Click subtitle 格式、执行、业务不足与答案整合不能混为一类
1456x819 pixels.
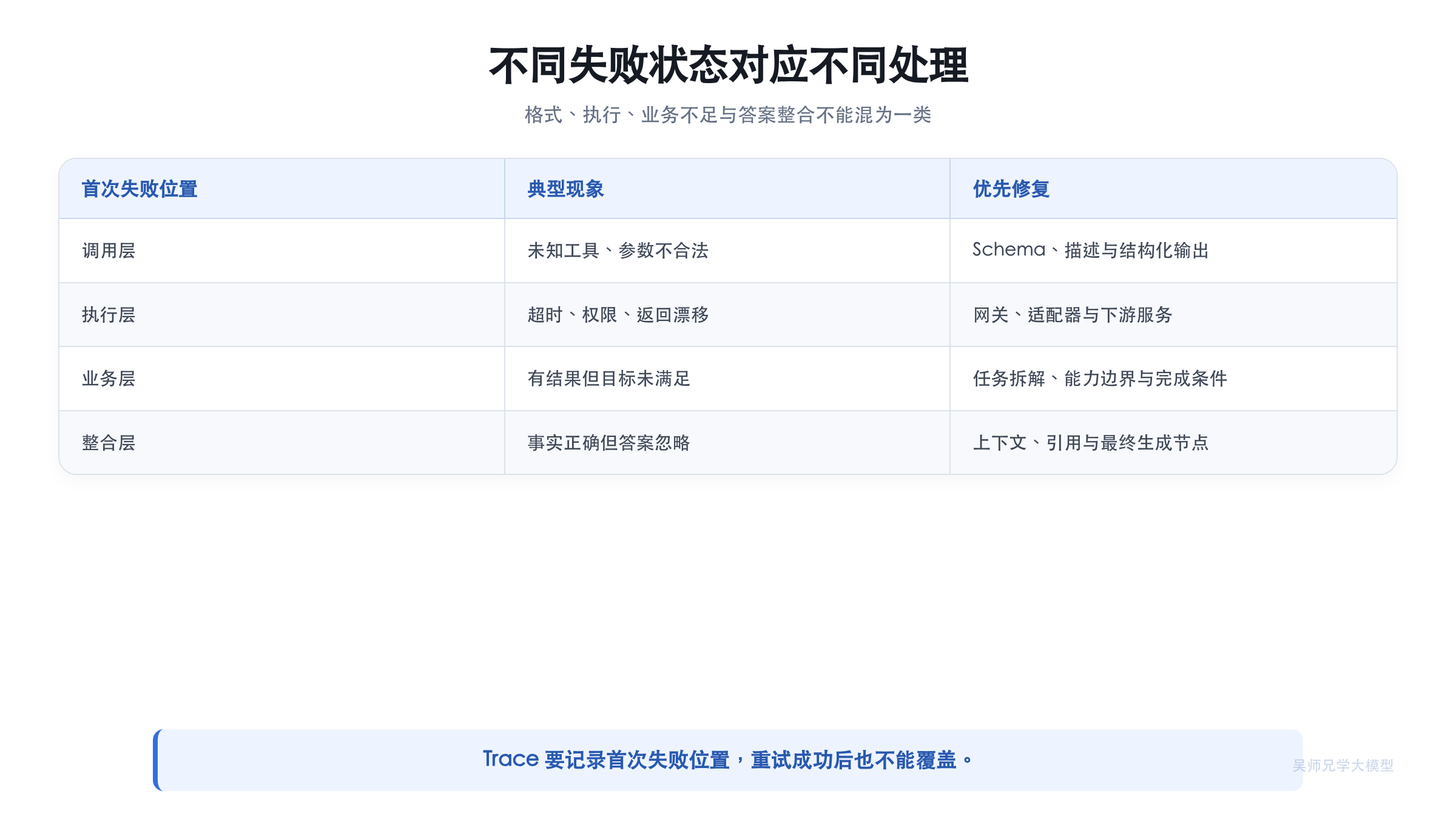tap(728, 115)
